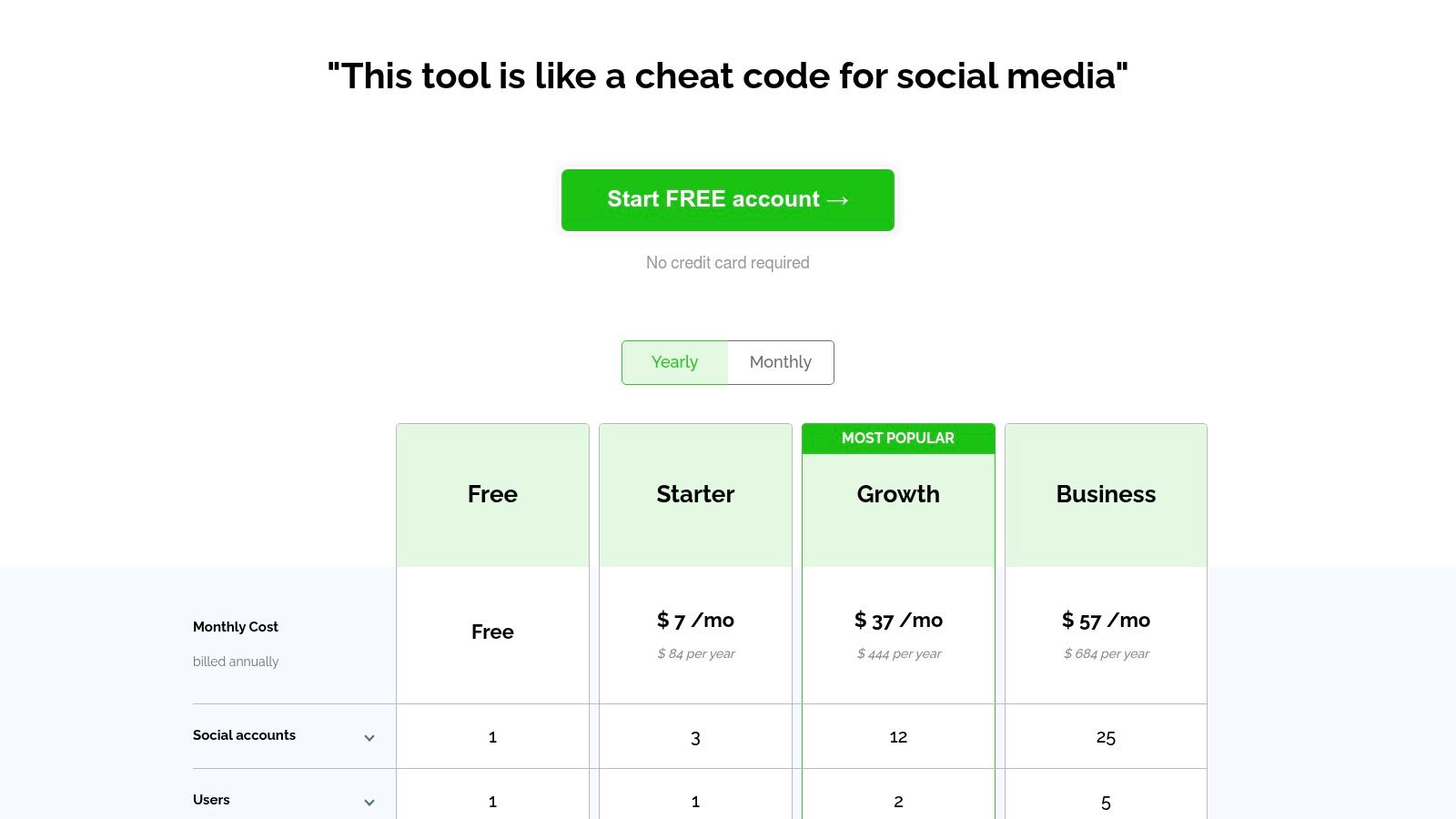The height and width of the screenshot is (819, 1456).
Task: Click the Social accounts row label
Action: point(244,735)
